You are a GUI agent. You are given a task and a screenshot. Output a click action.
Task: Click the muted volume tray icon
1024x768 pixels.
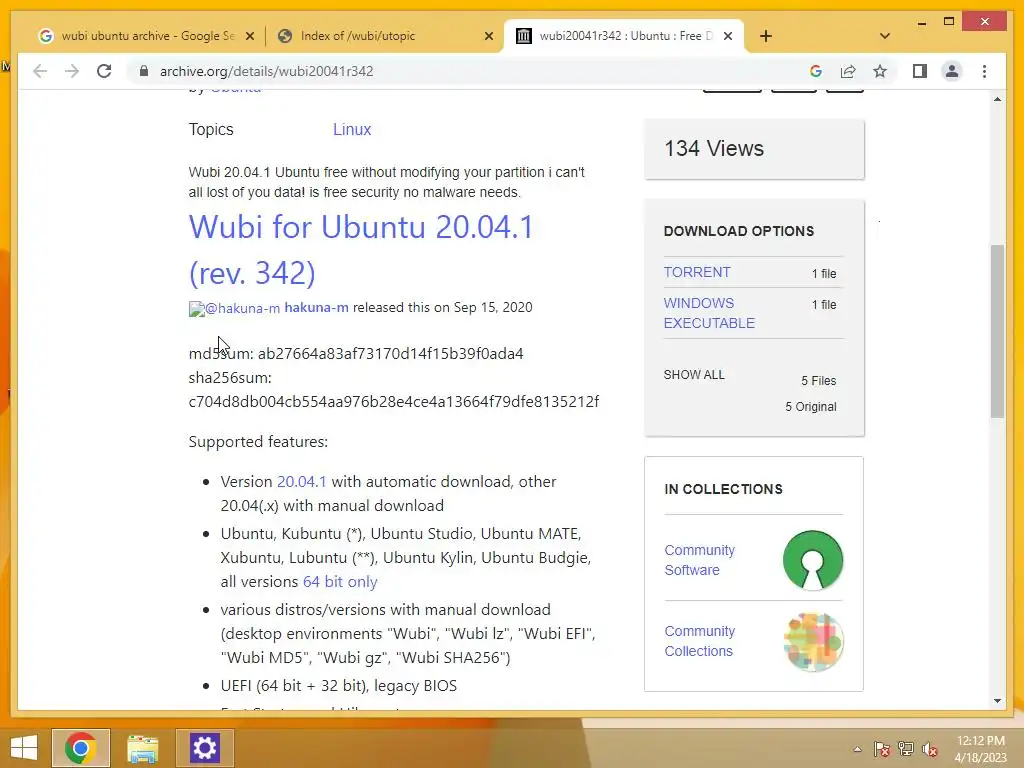click(x=929, y=749)
